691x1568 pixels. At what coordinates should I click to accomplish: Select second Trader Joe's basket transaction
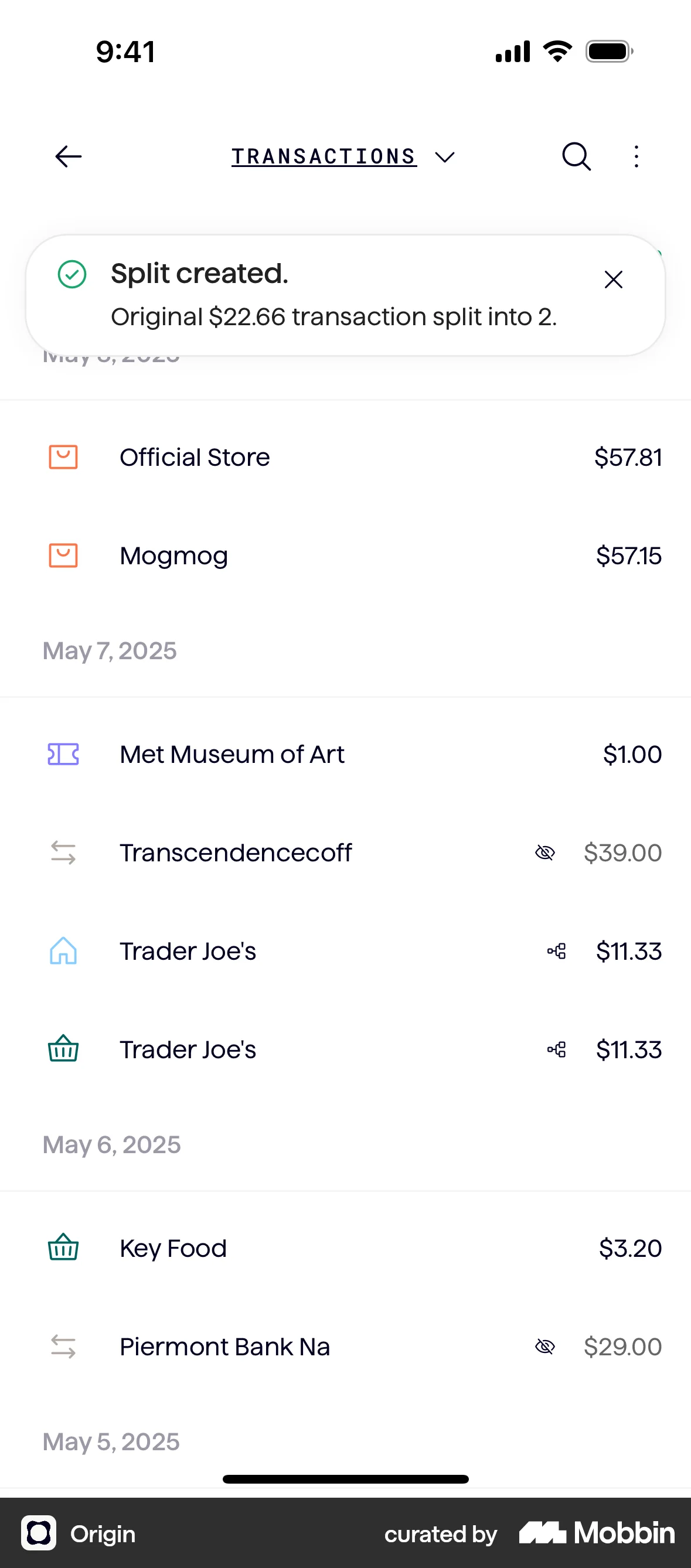[x=188, y=1049]
